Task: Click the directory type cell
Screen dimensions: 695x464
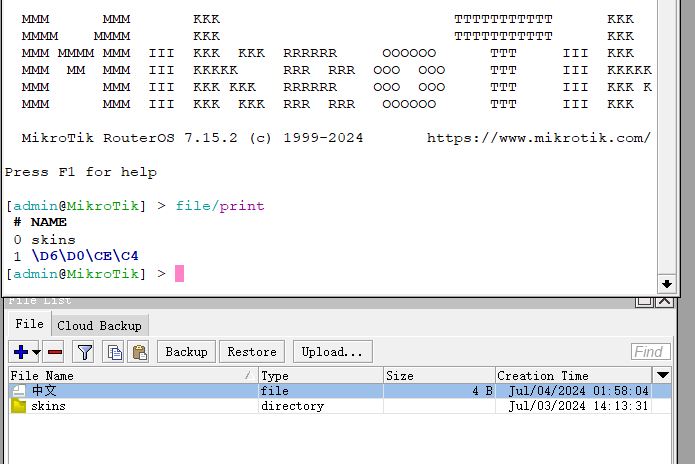Action: (321, 406)
